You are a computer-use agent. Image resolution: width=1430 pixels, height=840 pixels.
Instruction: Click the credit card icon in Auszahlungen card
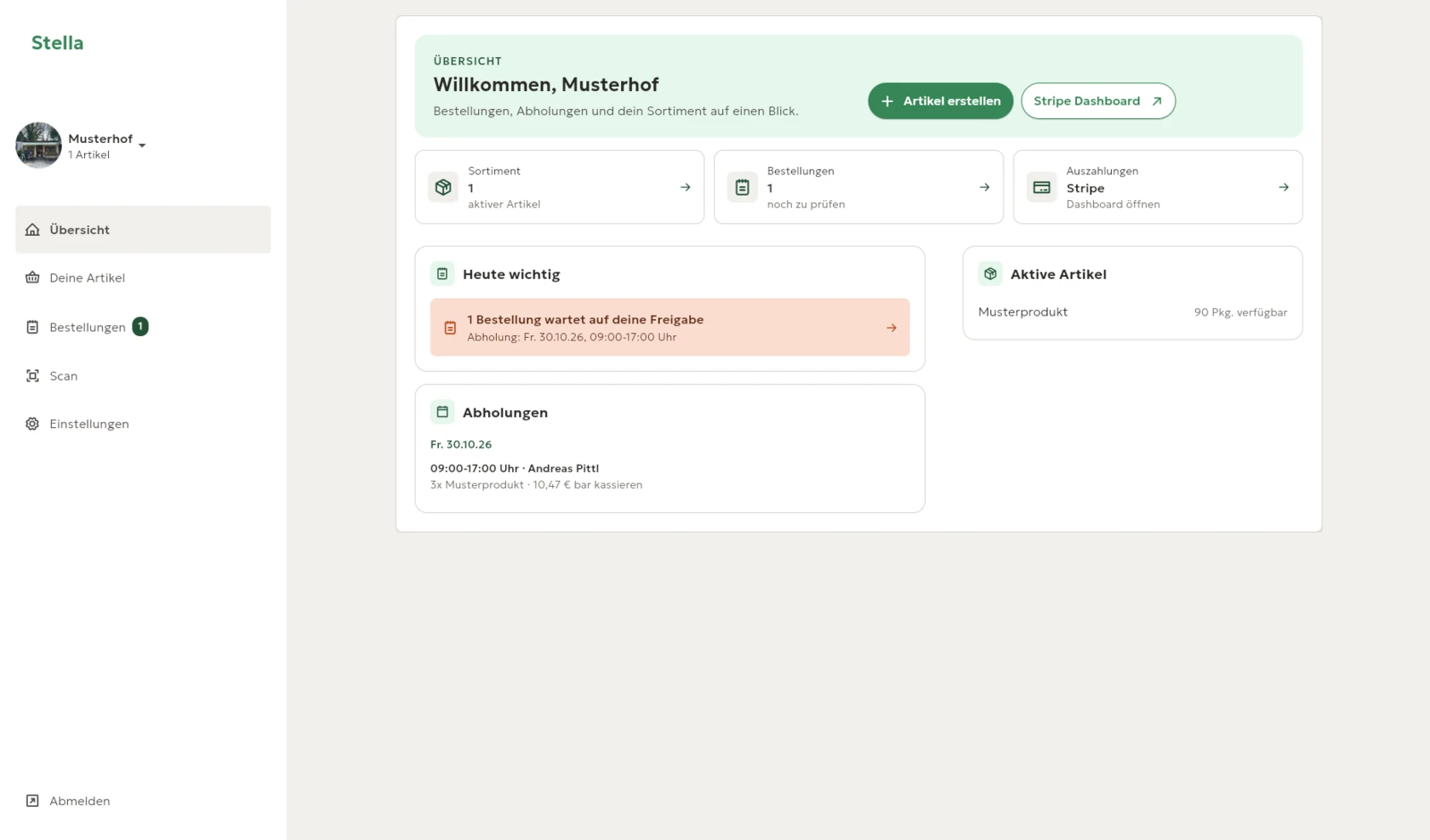[1042, 188]
